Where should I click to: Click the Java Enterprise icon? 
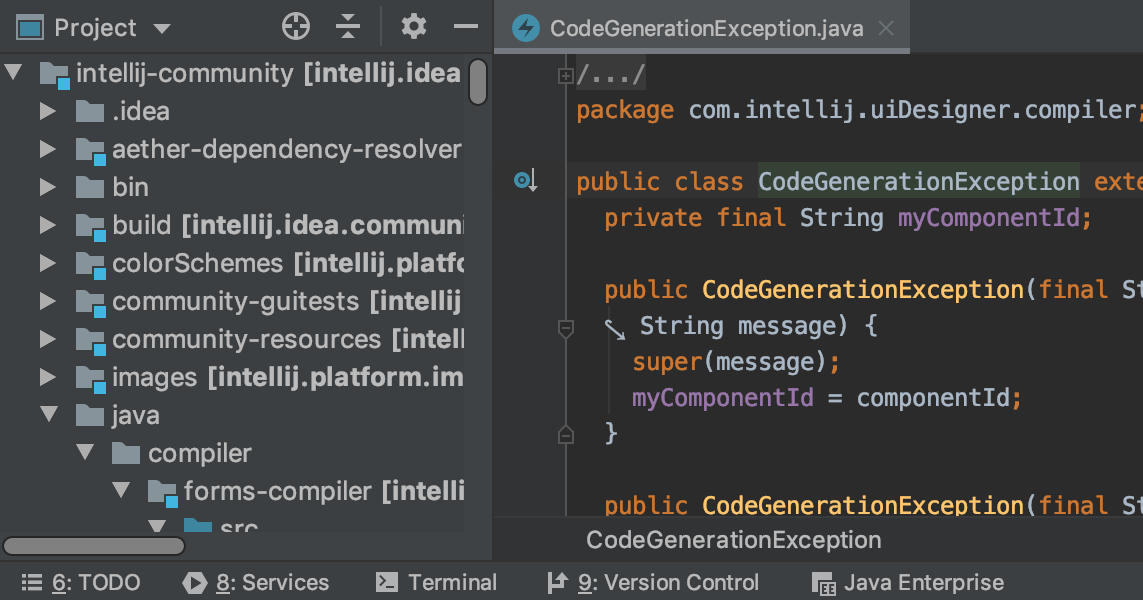[824, 583]
